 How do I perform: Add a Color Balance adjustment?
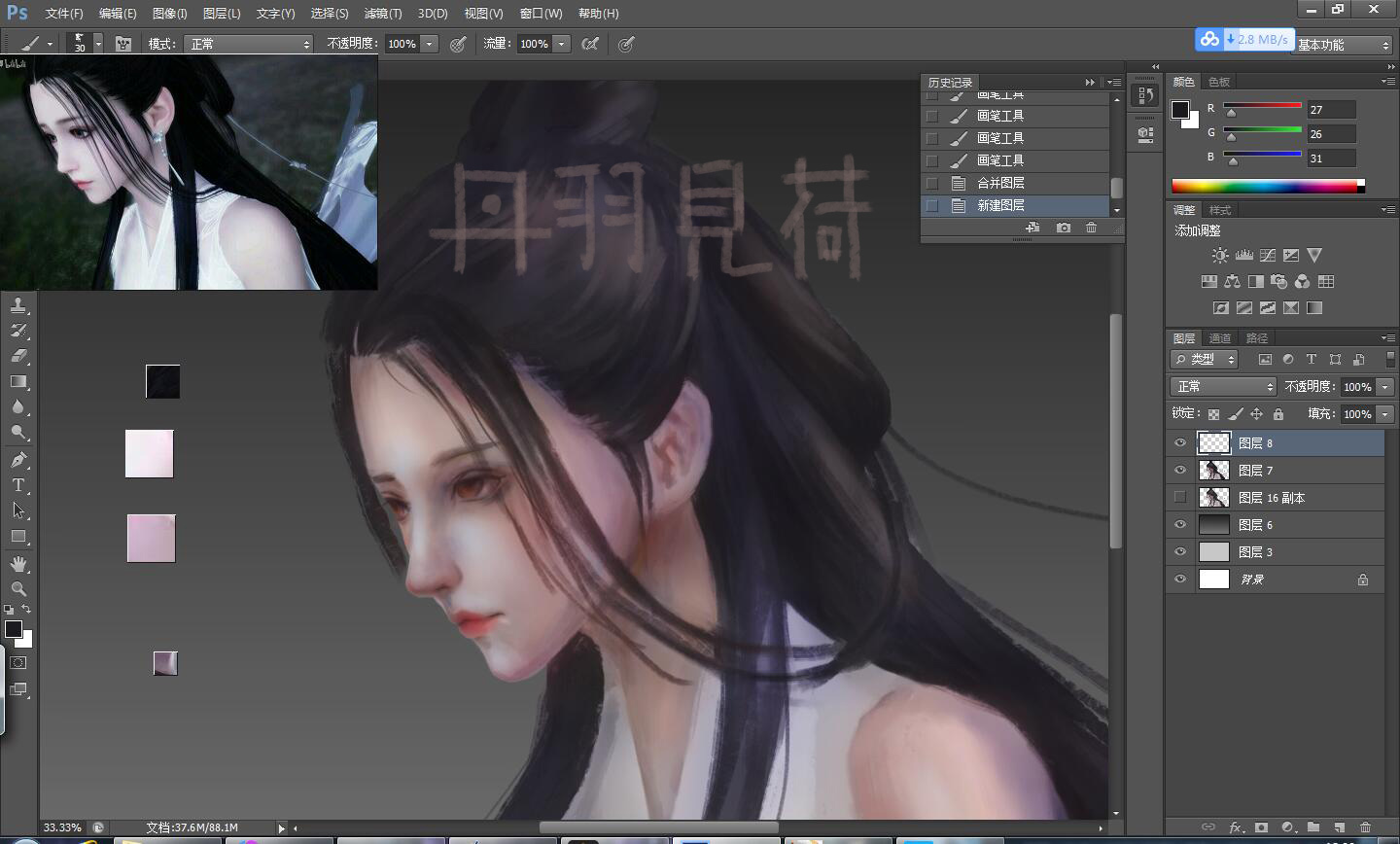click(x=1233, y=282)
